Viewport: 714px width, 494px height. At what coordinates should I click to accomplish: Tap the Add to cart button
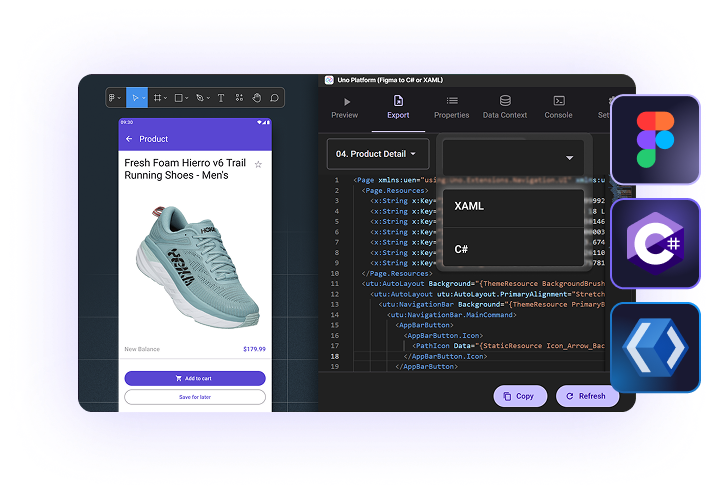click(195, 378)
